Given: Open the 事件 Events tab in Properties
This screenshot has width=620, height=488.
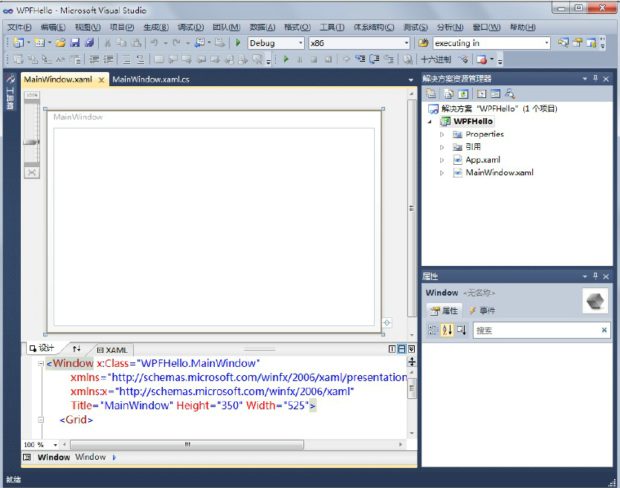Looking at the screenshot, I should (x=482, y=310).
